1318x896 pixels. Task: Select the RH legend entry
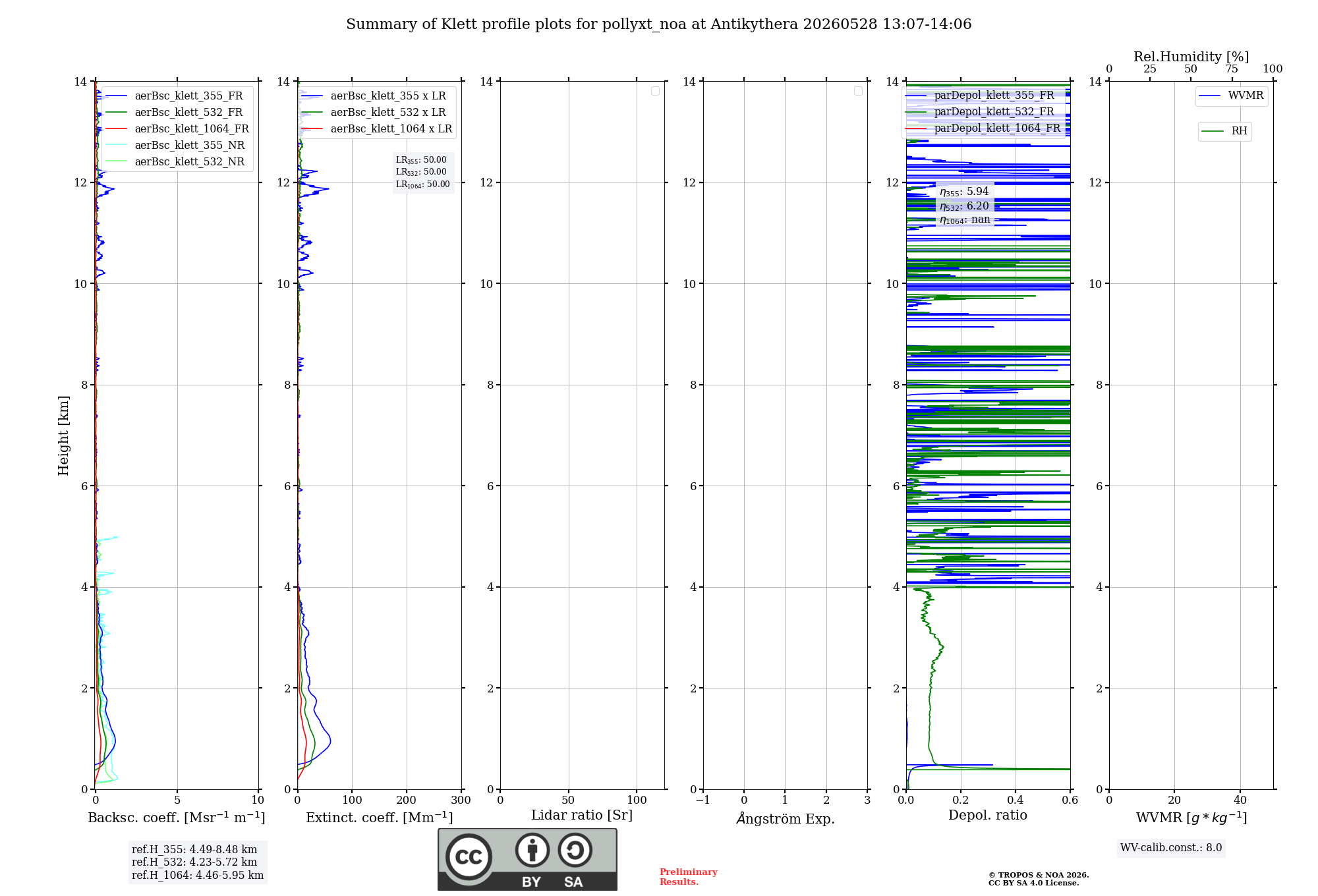point(1224,131)
